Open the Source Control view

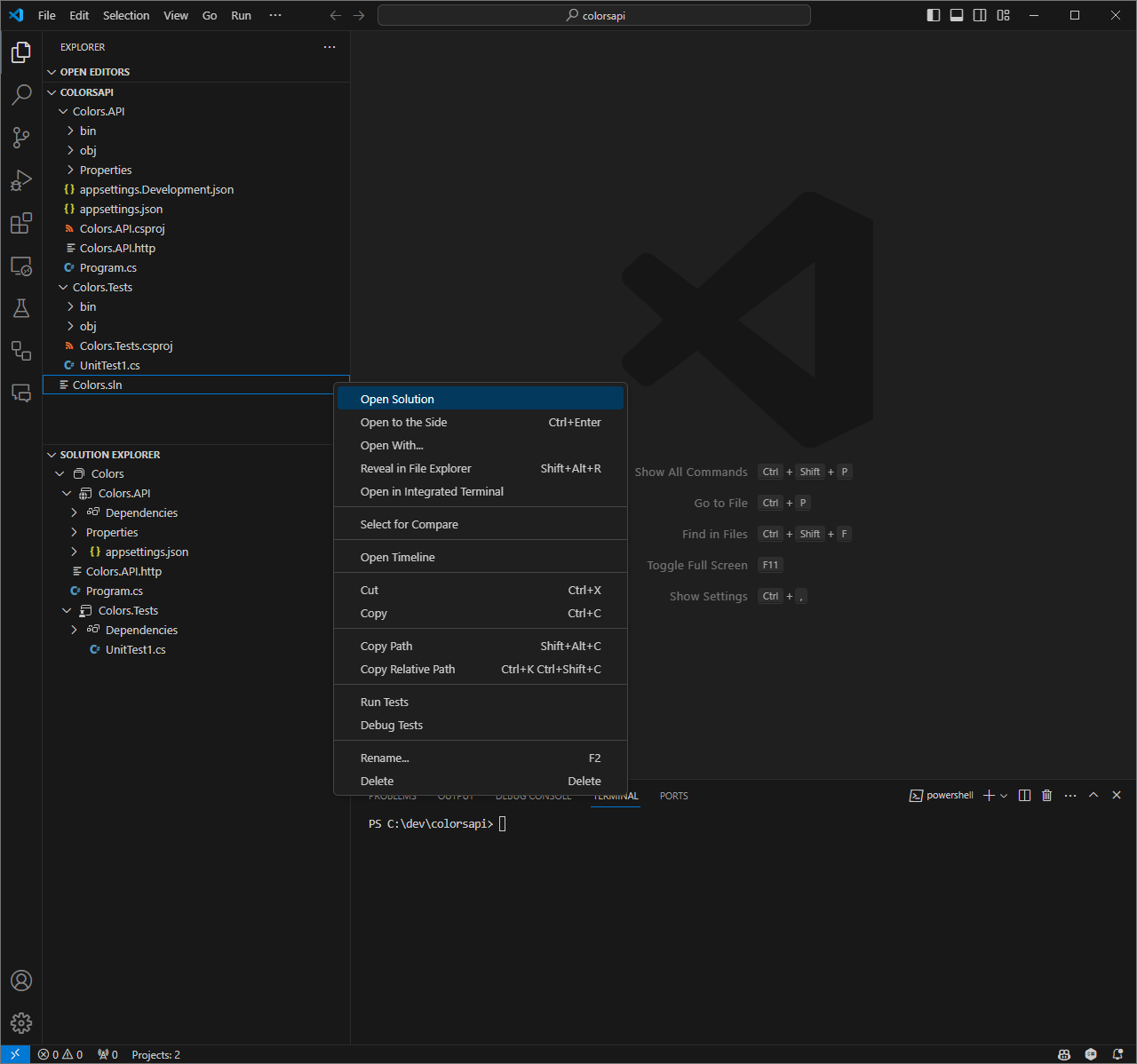(x=21, y=138)
